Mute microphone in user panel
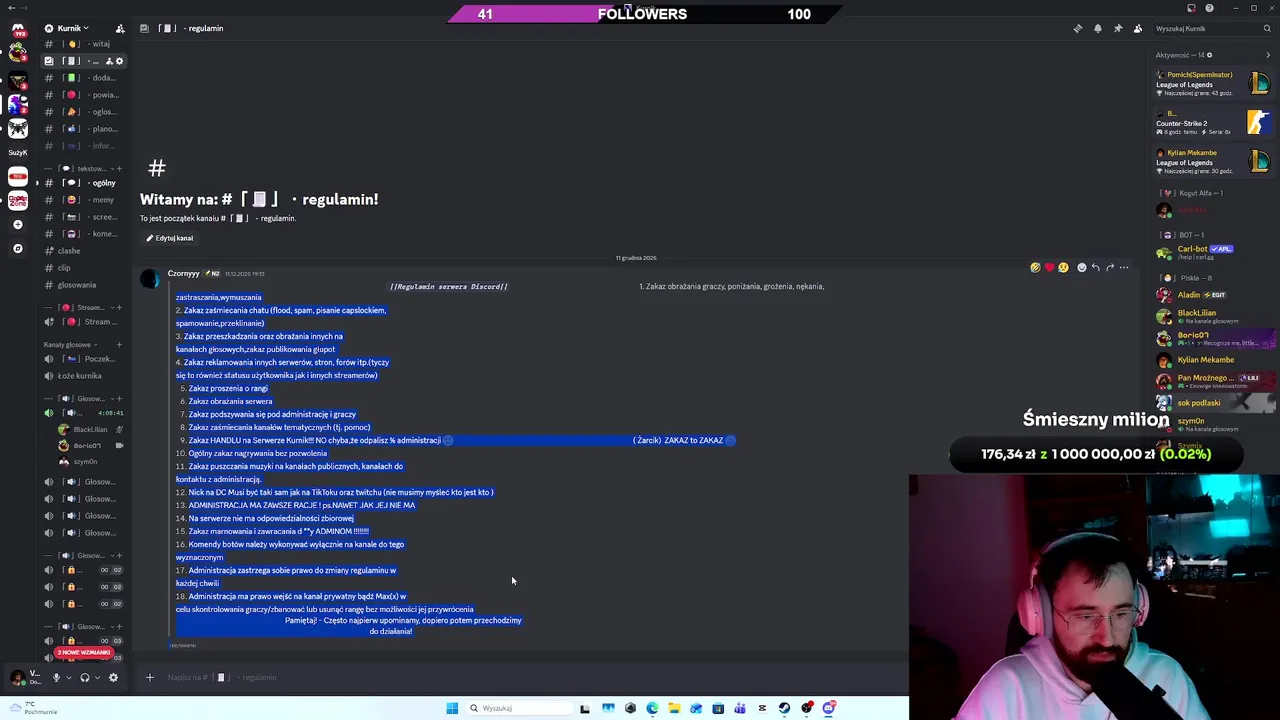 click(56, 677)
